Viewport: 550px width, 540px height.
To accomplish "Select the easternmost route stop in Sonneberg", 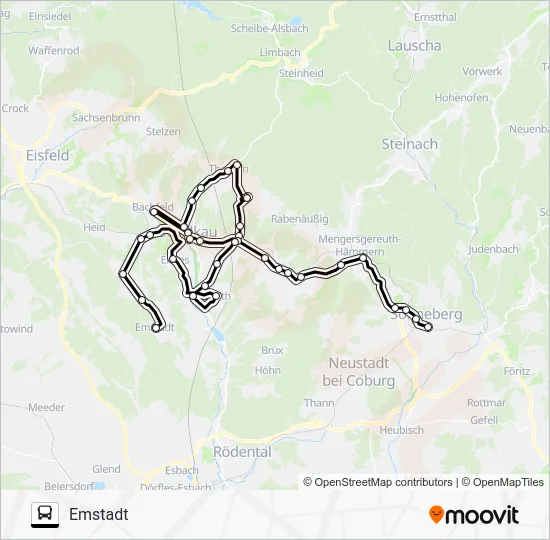I will click(428, 327).
